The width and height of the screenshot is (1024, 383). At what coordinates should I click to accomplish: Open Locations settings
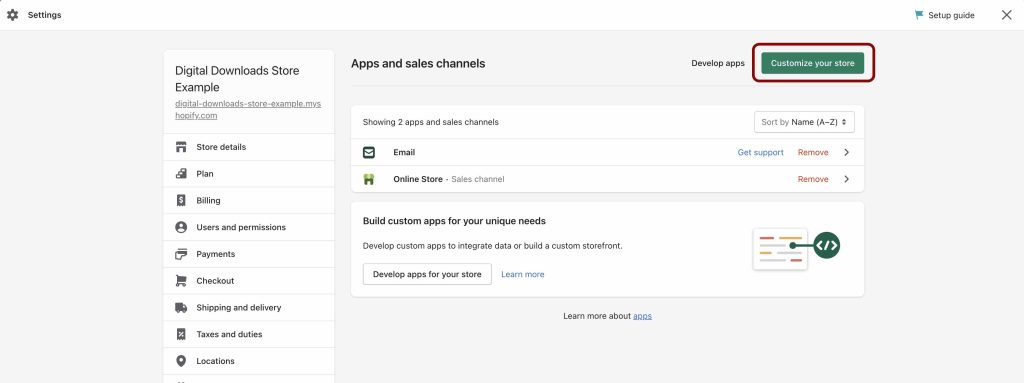coord(249,361)
